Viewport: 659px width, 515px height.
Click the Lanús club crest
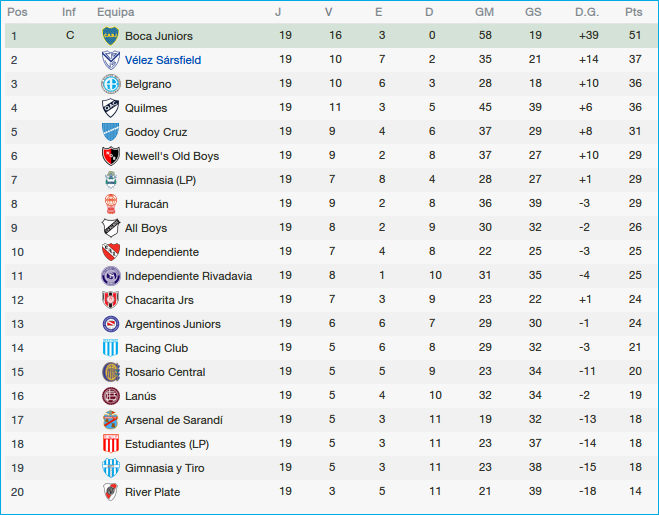110,396
